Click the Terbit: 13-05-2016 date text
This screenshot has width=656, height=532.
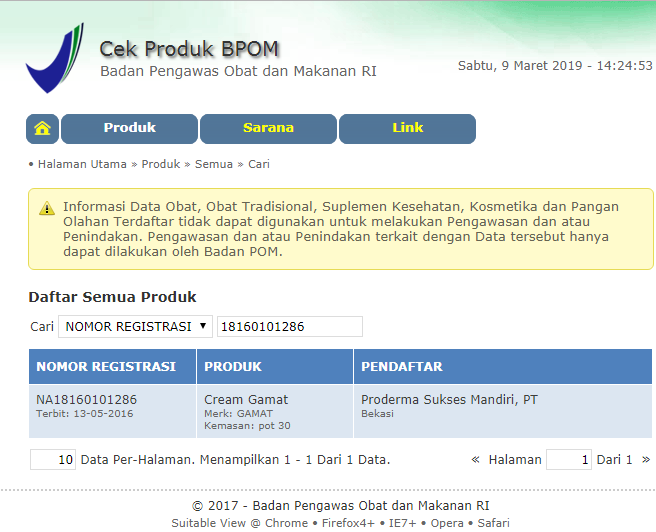[85, 414]
